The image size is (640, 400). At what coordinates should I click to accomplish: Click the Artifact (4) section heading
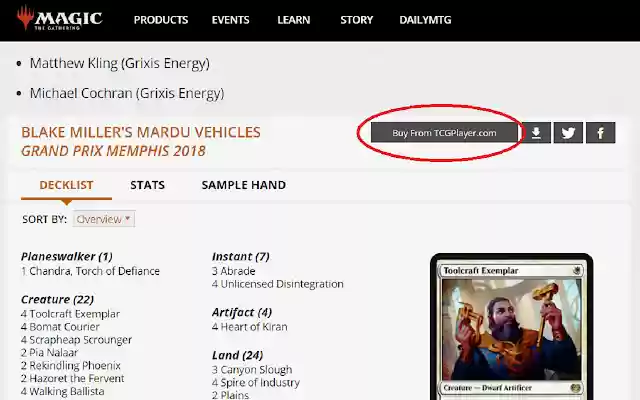coord(242,313)
